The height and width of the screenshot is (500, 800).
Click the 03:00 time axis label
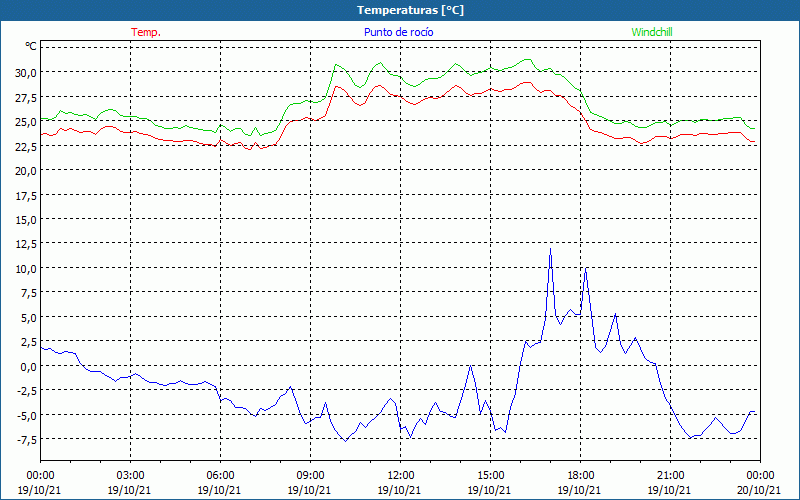[130, 476]
